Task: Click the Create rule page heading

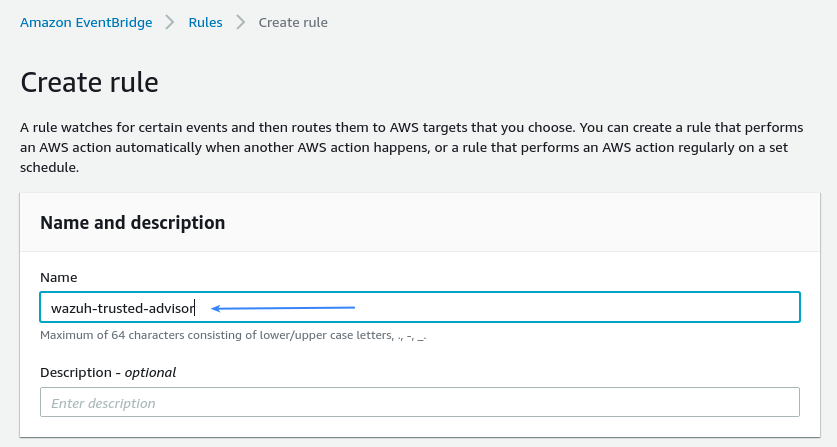Action: coord(89,82)
